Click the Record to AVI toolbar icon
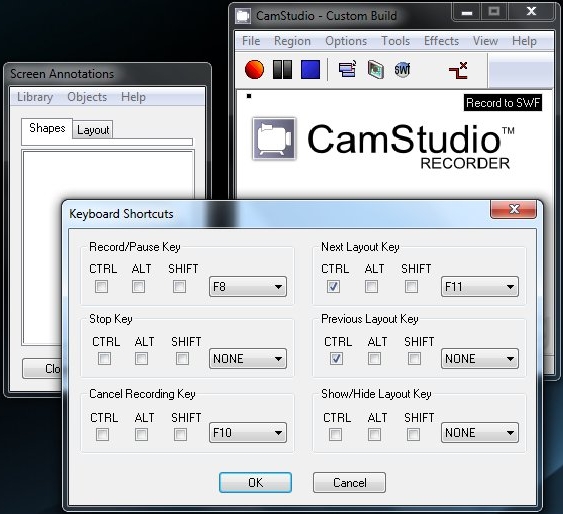 (376, 69)
